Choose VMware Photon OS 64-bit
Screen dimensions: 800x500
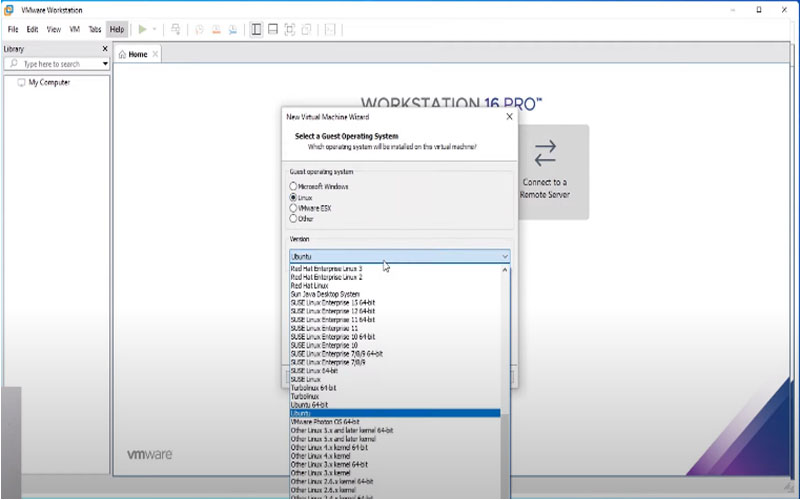(x=395, y=422)
